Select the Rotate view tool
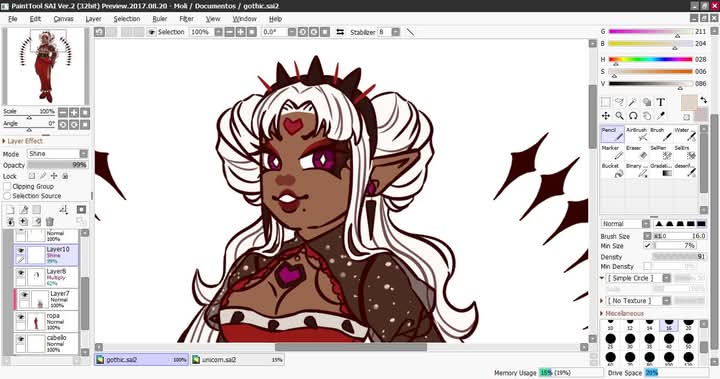Image resolution: width=720 pixels, height=379 pixels. click(x=633, y=116)
